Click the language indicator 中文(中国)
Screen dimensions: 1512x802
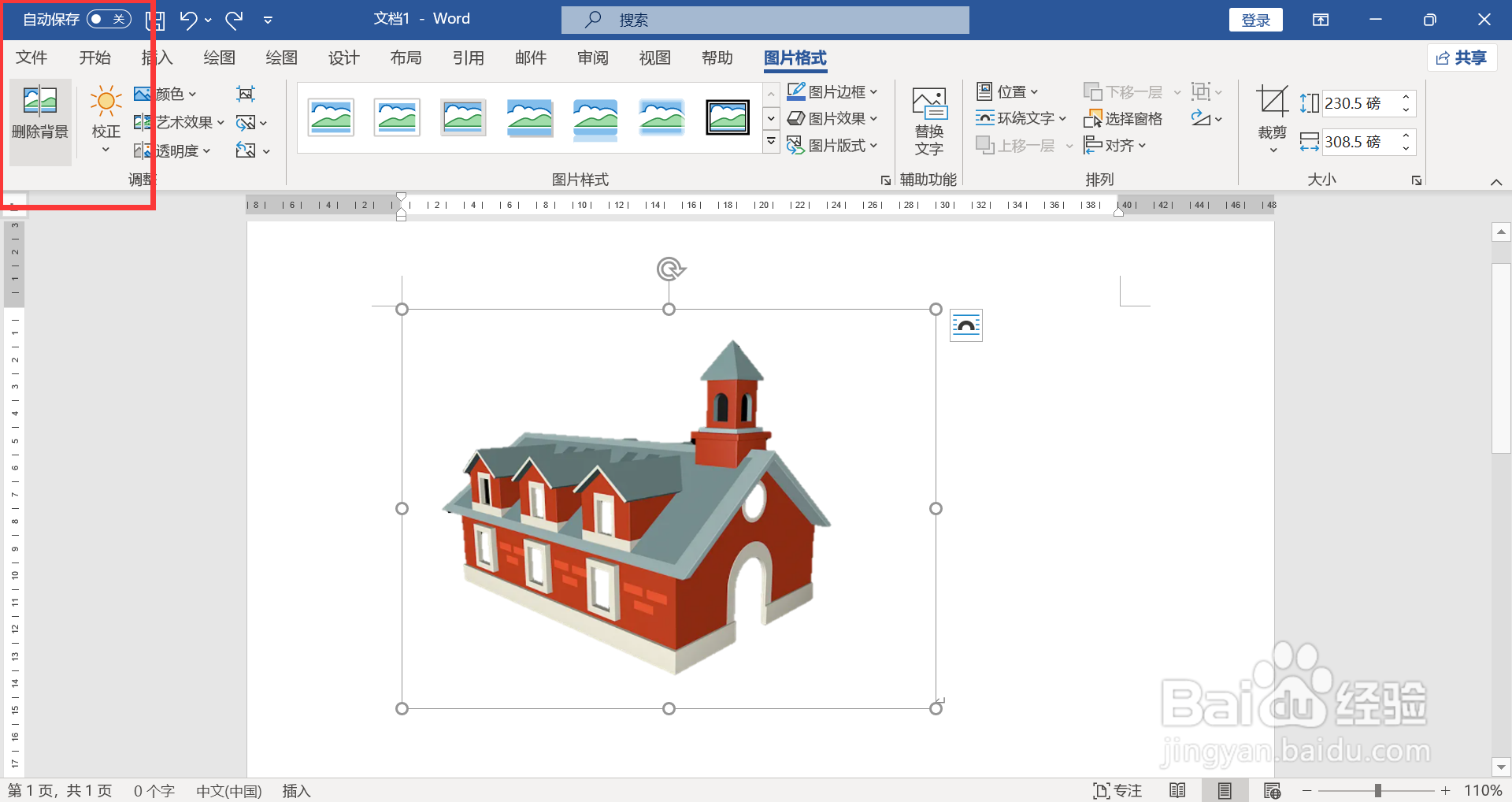228,790
